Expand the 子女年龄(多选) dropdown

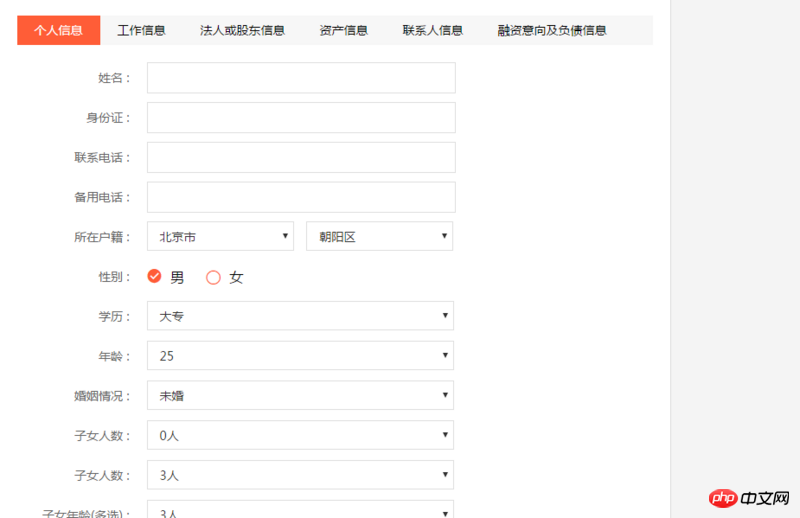[x=301, y=509]
